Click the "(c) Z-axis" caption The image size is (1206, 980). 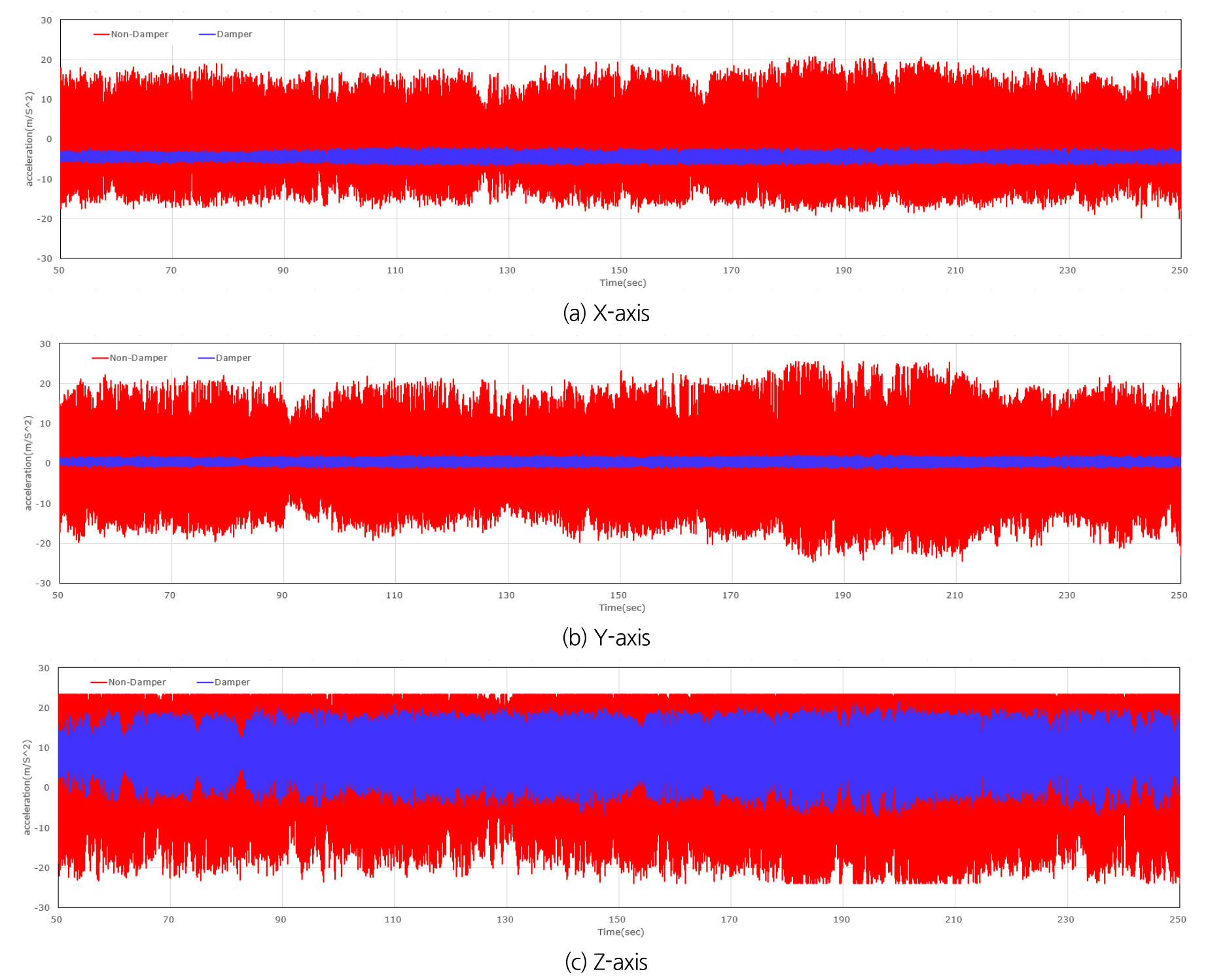coord(606,962)
